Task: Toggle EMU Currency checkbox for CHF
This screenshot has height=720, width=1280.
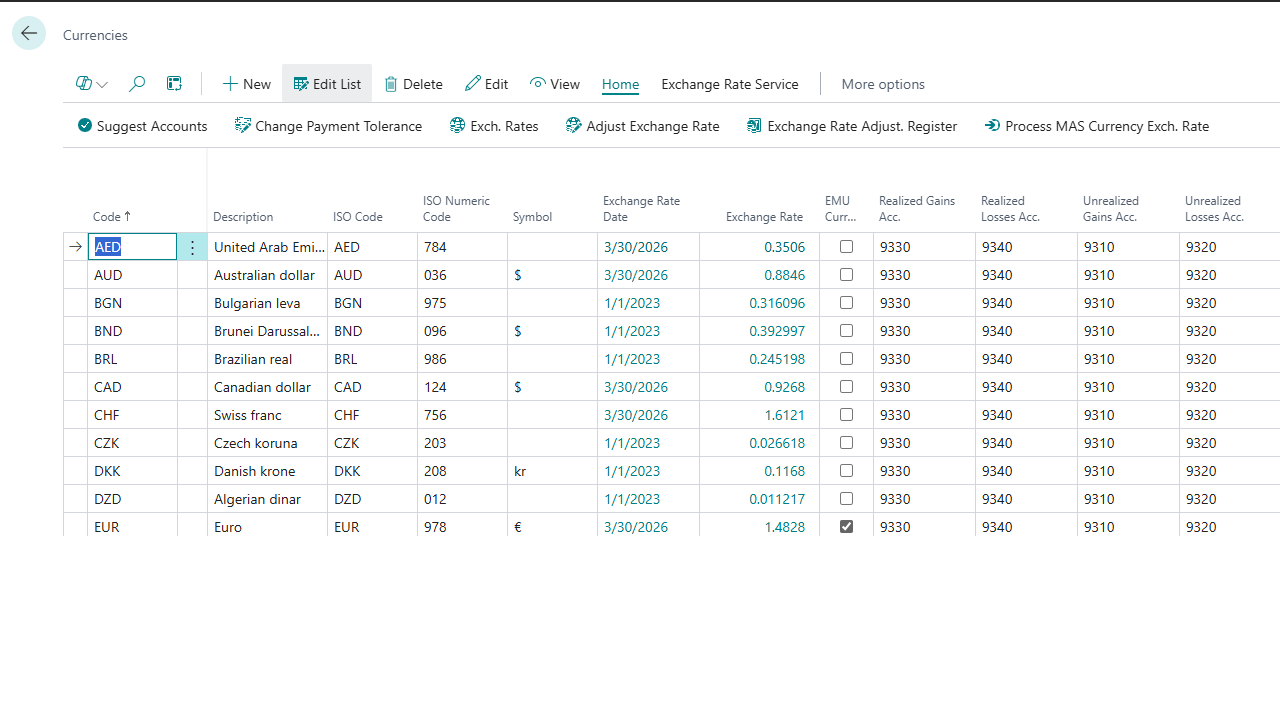Action: (x=847, y=415)
